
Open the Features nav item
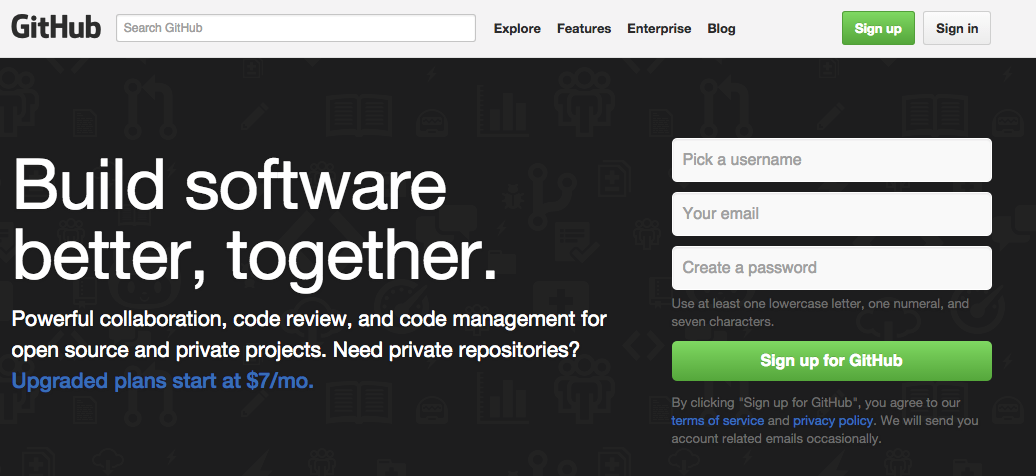coord(584,28)
